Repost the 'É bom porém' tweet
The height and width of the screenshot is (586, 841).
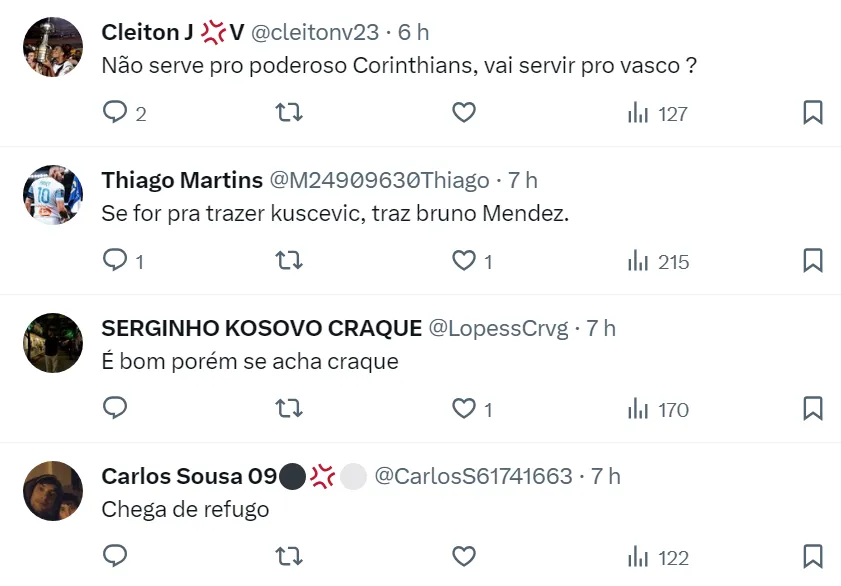coord(289,409)
